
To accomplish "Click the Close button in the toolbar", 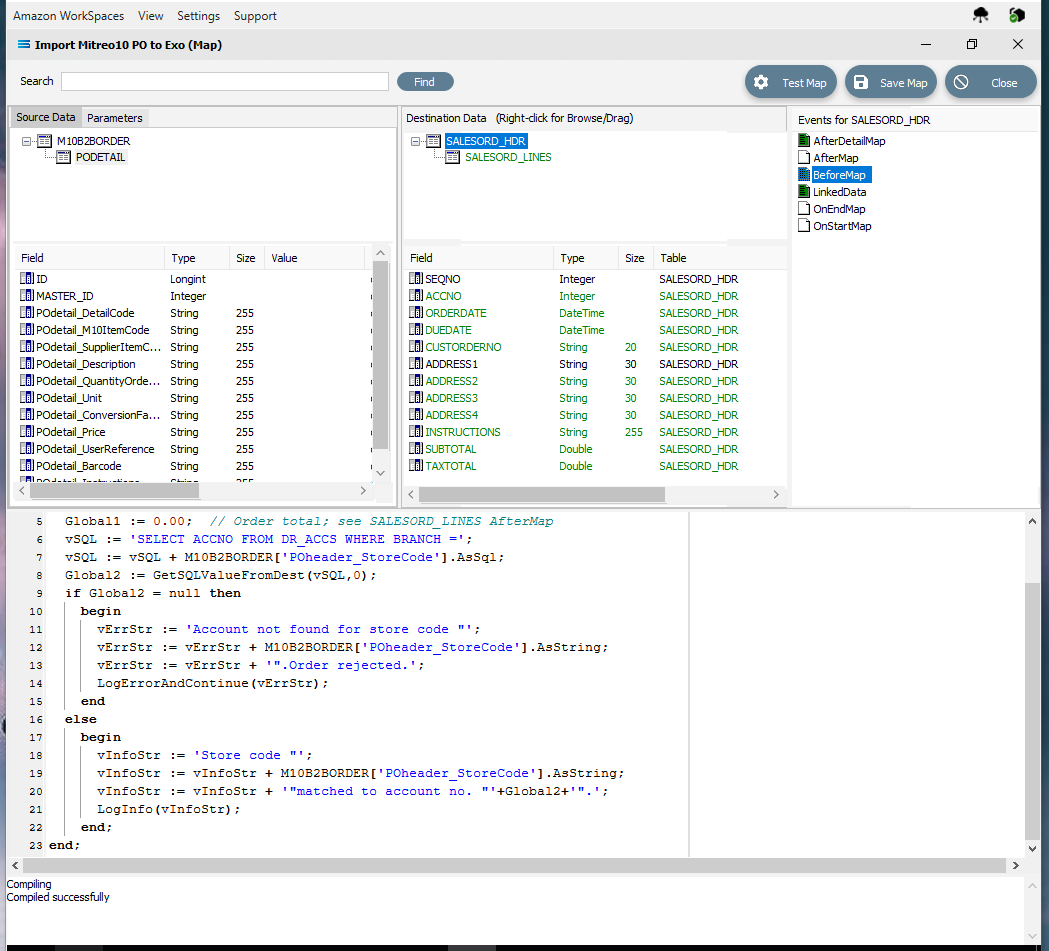I will pos(990,82).
